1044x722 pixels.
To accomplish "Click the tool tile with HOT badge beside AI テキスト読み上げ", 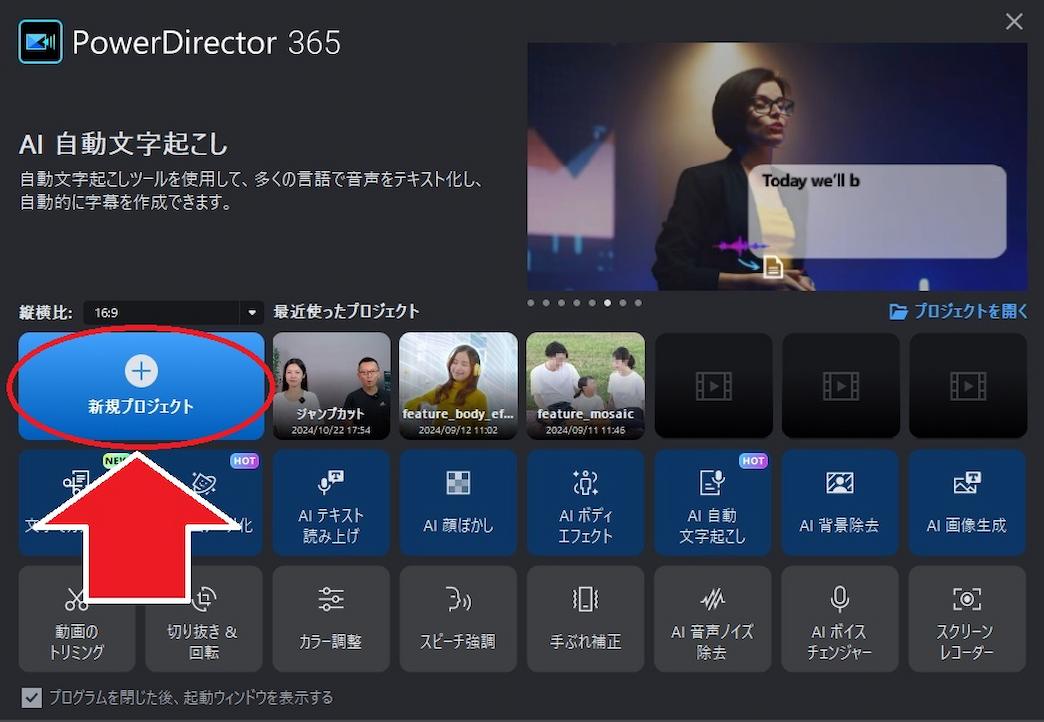I will (x=204, y=503).
